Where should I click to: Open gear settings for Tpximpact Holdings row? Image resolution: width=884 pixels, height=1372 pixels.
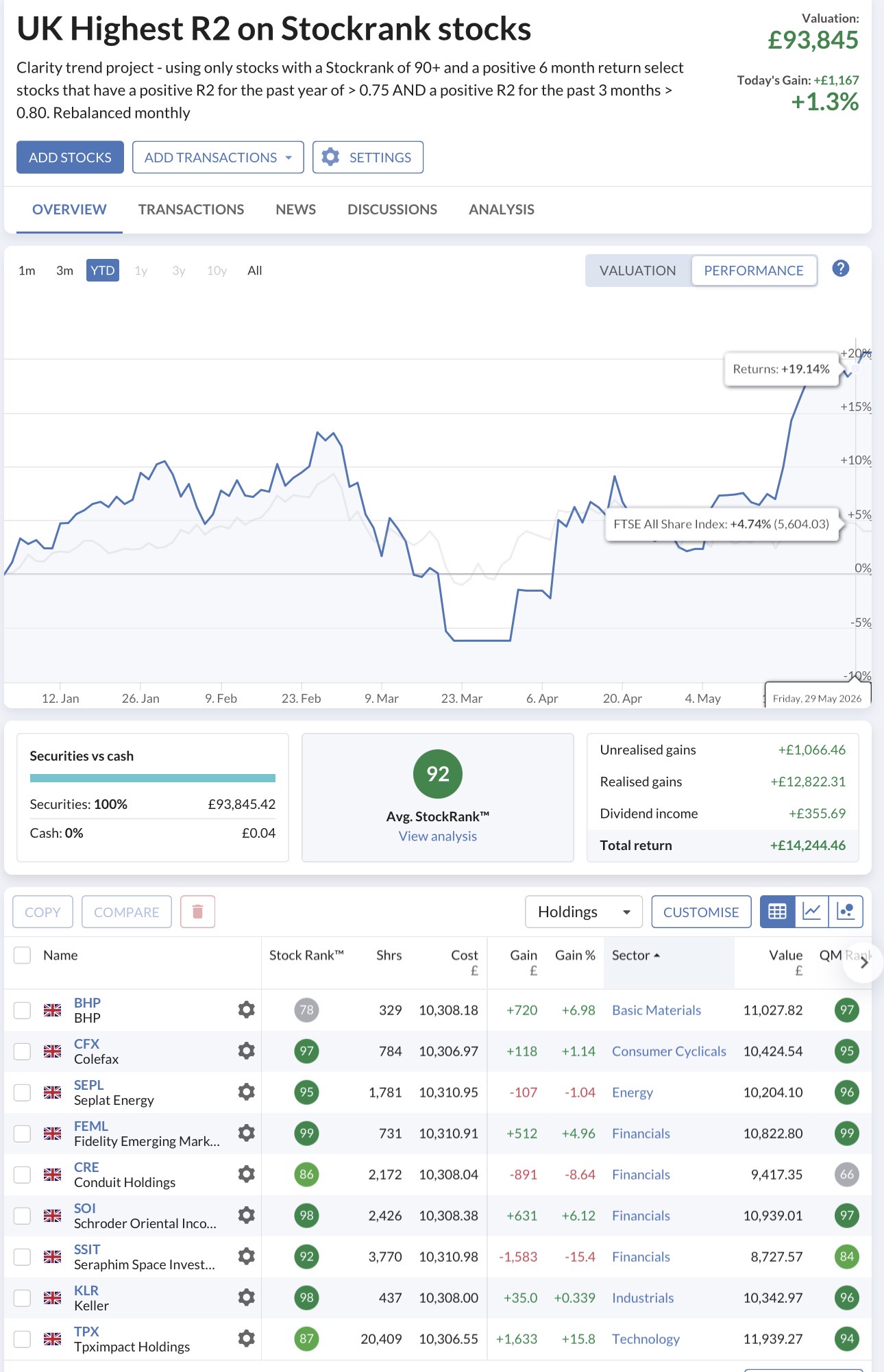(x=247, y=1338)
